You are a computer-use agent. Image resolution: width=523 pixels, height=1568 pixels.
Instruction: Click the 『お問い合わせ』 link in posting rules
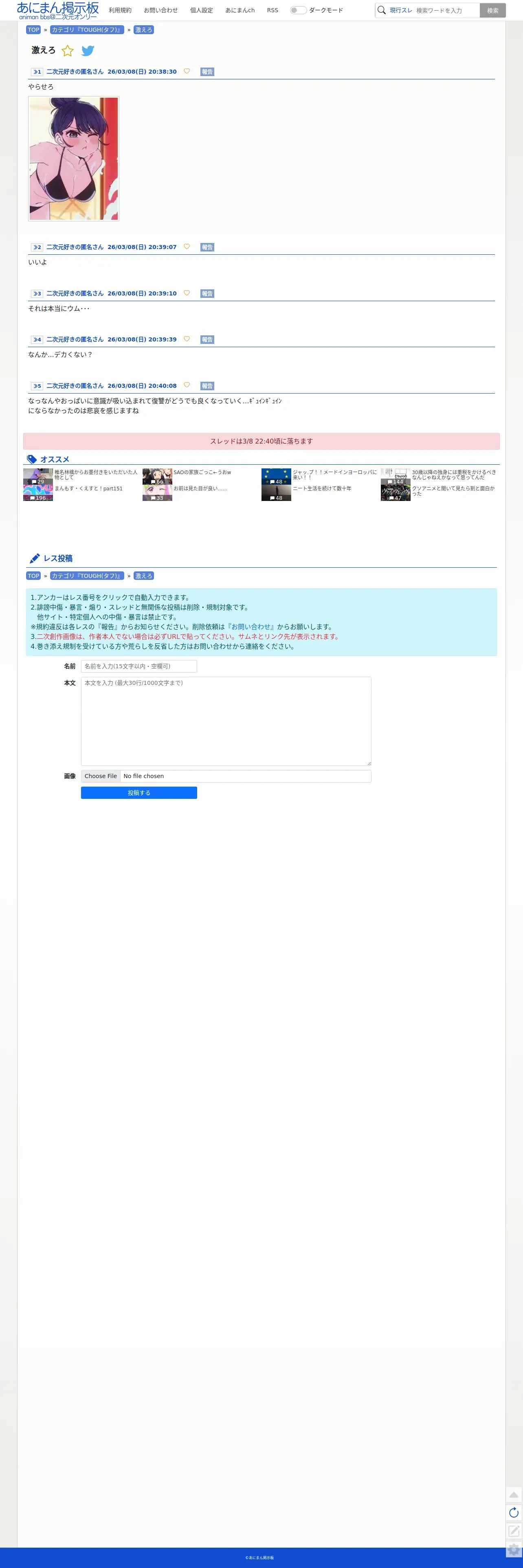coord(251,626)
